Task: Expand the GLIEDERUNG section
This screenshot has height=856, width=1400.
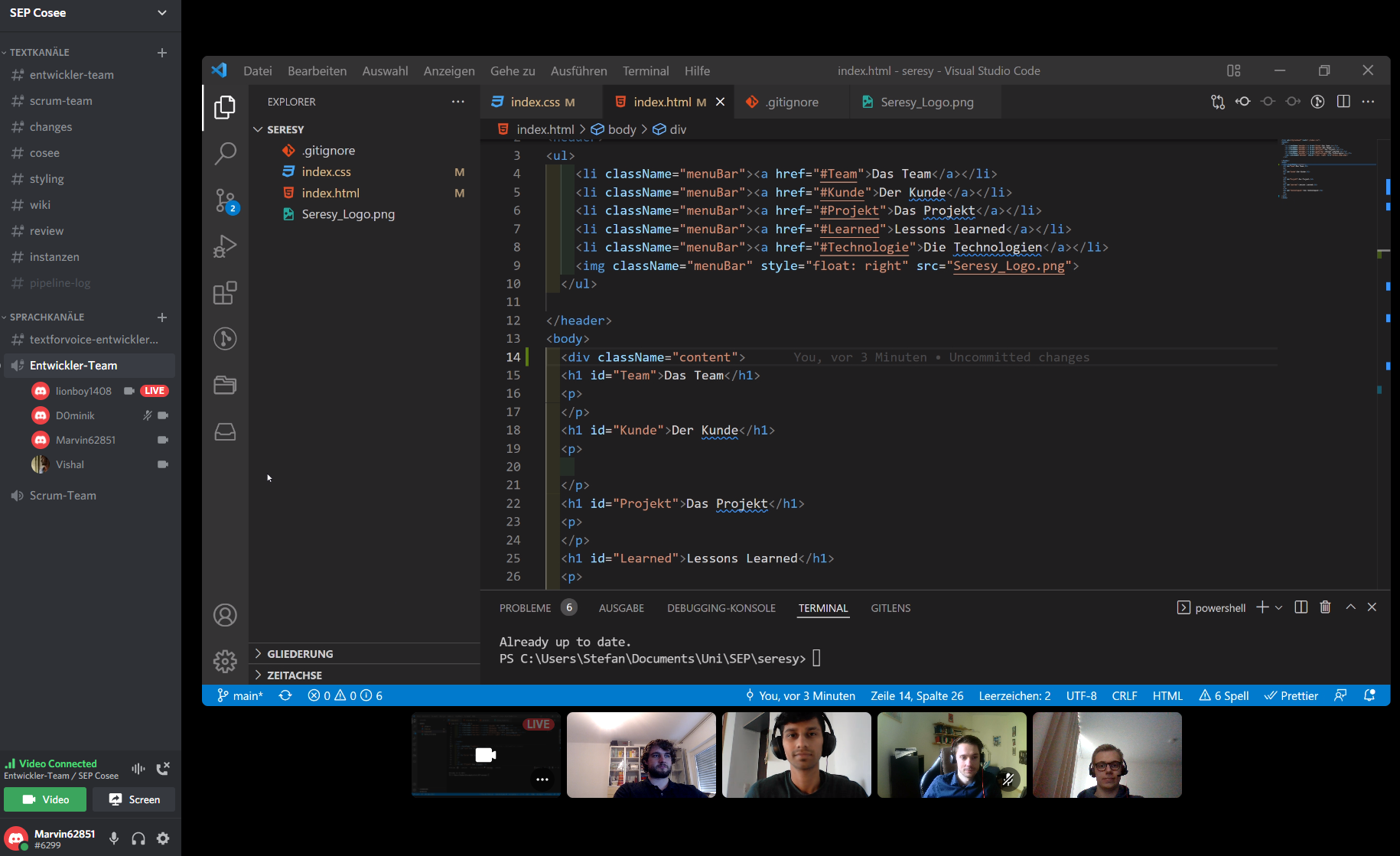Action: pos(300,654)
